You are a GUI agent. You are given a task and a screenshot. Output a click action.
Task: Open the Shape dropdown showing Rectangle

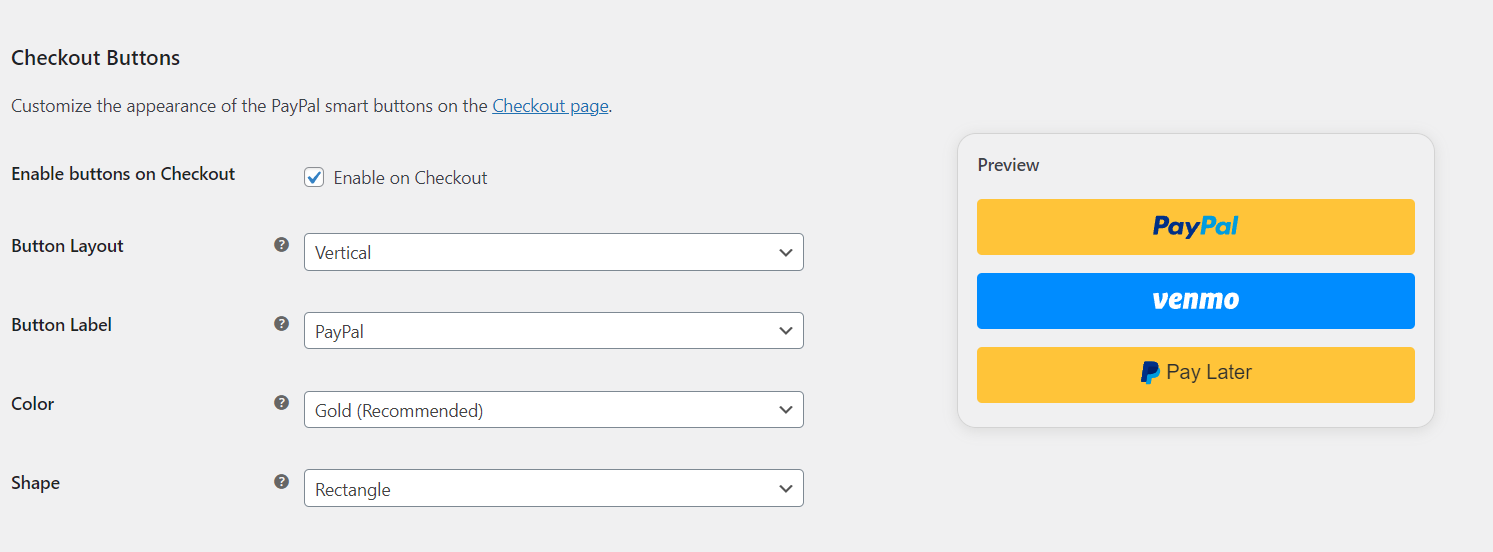[x=553, y=489]
